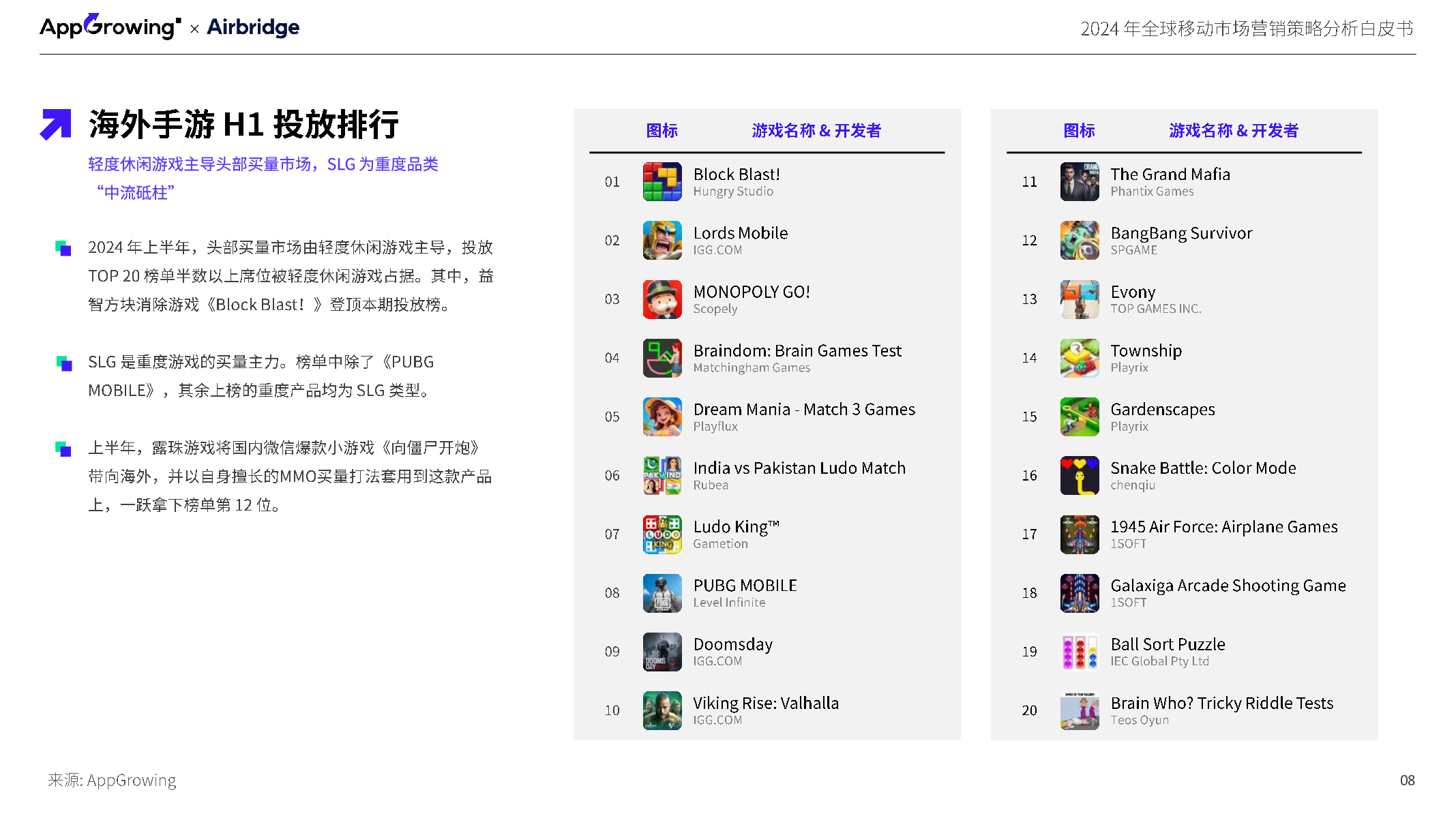The width and height of the screenshot is (1456, 818).
Task: Click the Teos Oyun developer name
Action: 1139,720
